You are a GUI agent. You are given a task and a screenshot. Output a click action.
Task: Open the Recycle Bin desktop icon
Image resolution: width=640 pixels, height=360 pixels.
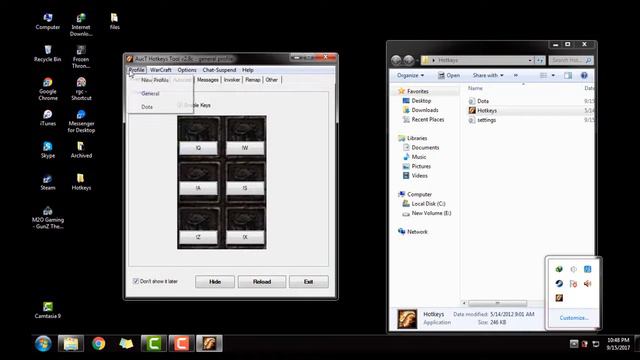47,53
